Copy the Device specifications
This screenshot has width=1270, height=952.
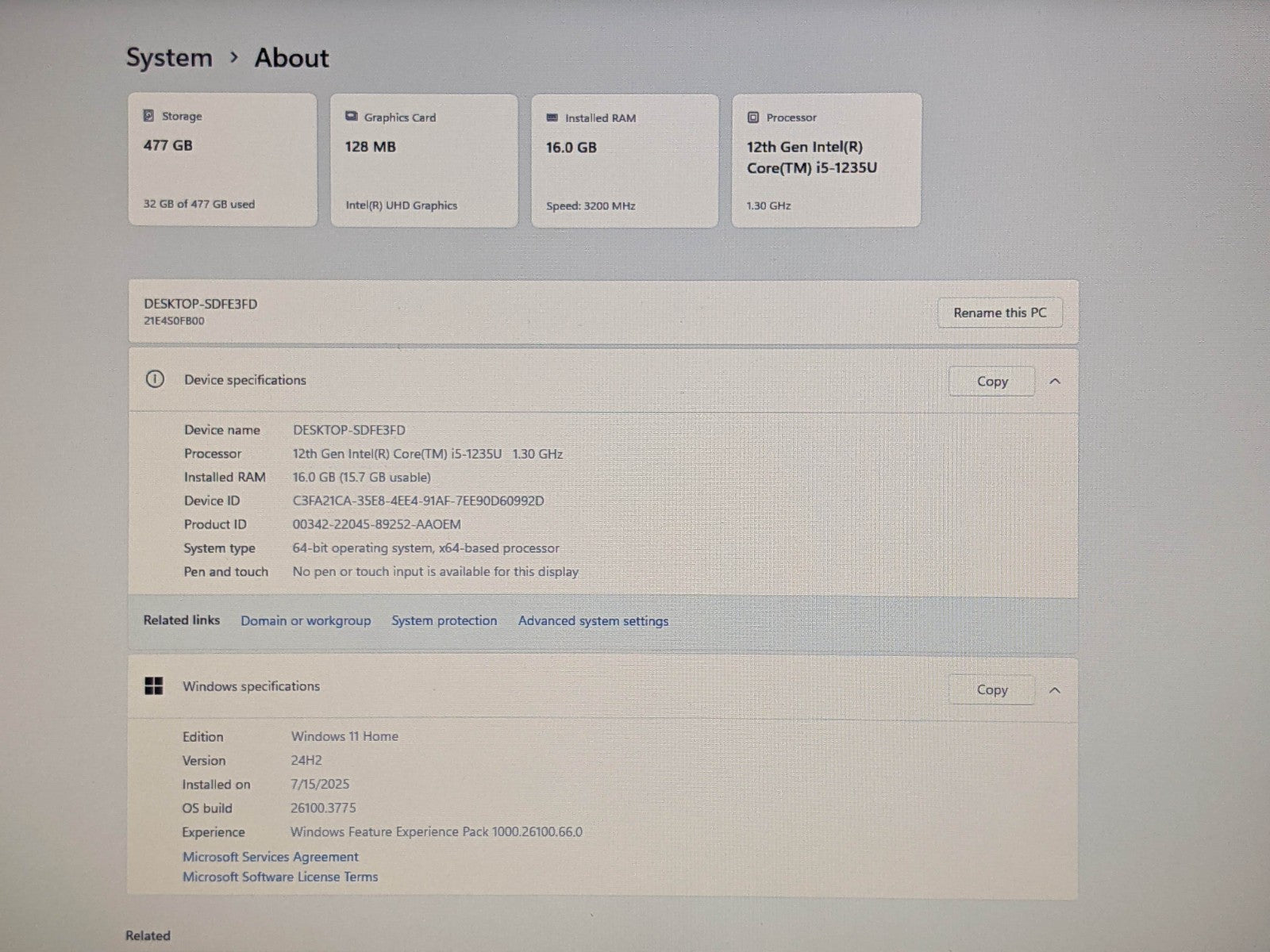click(x=991, y=382)
